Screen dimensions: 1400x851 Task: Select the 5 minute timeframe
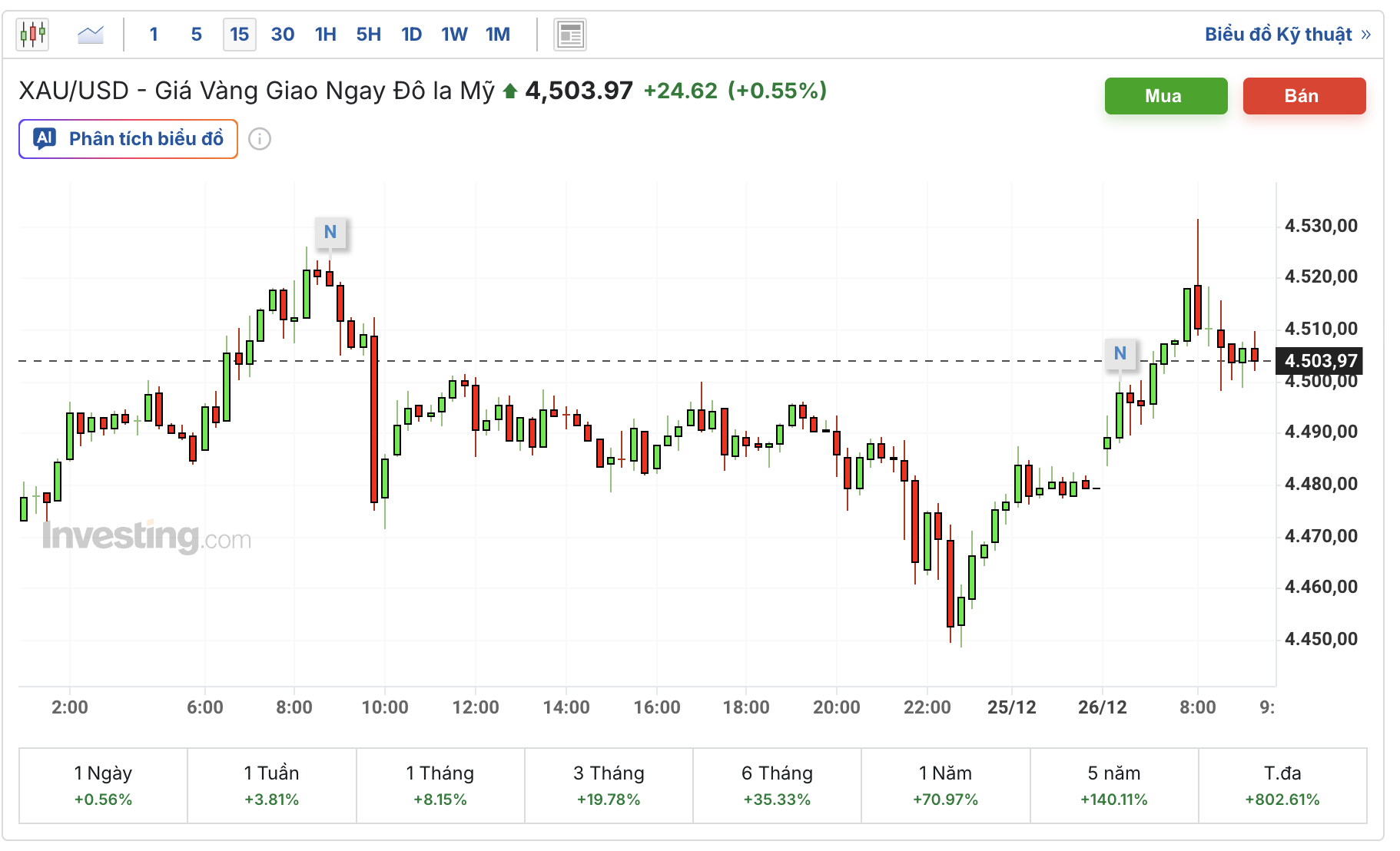(197, 35)
